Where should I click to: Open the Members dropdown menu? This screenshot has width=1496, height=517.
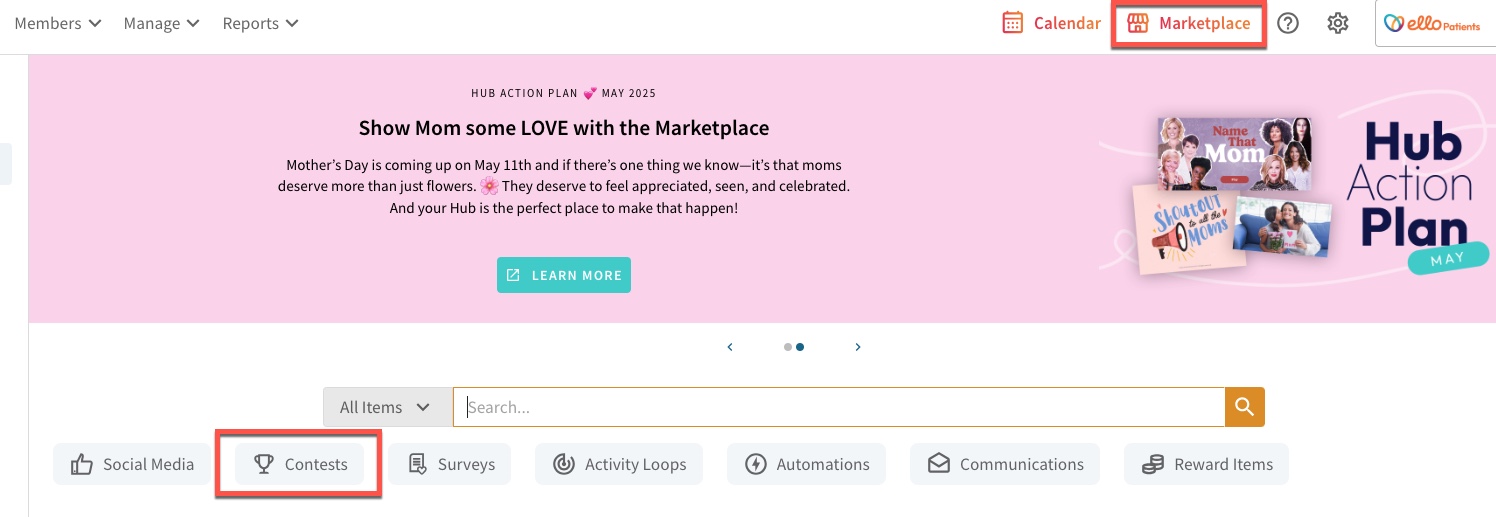(x=57, y=23)
